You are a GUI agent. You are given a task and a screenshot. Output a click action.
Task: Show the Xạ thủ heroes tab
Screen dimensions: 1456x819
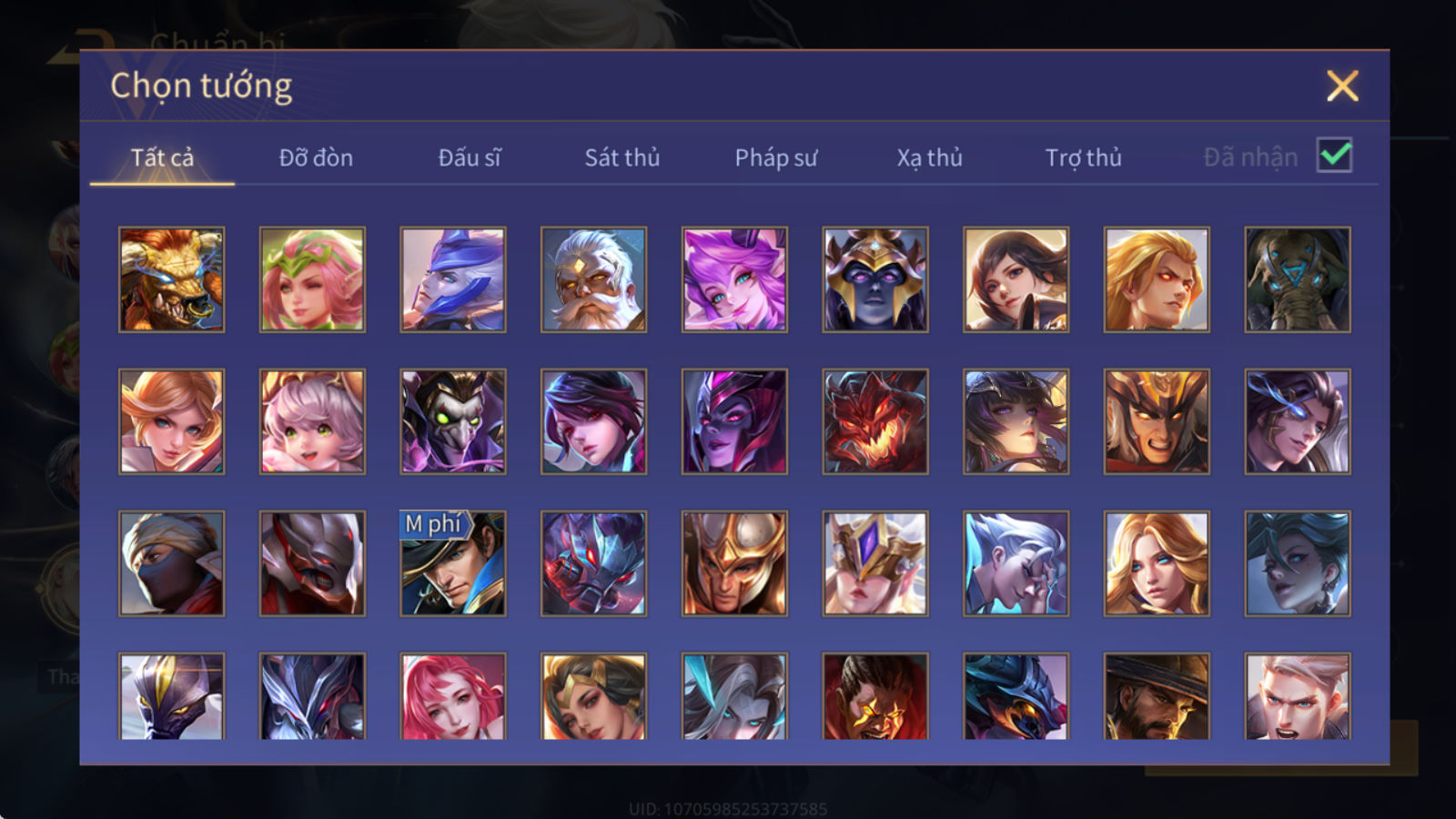tap(929, 157)
